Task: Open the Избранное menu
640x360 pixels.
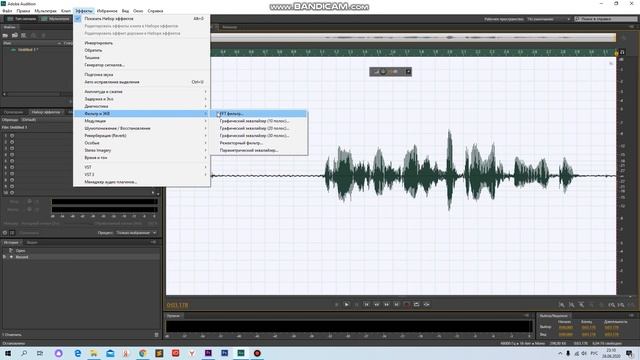Action: point(107,11)
